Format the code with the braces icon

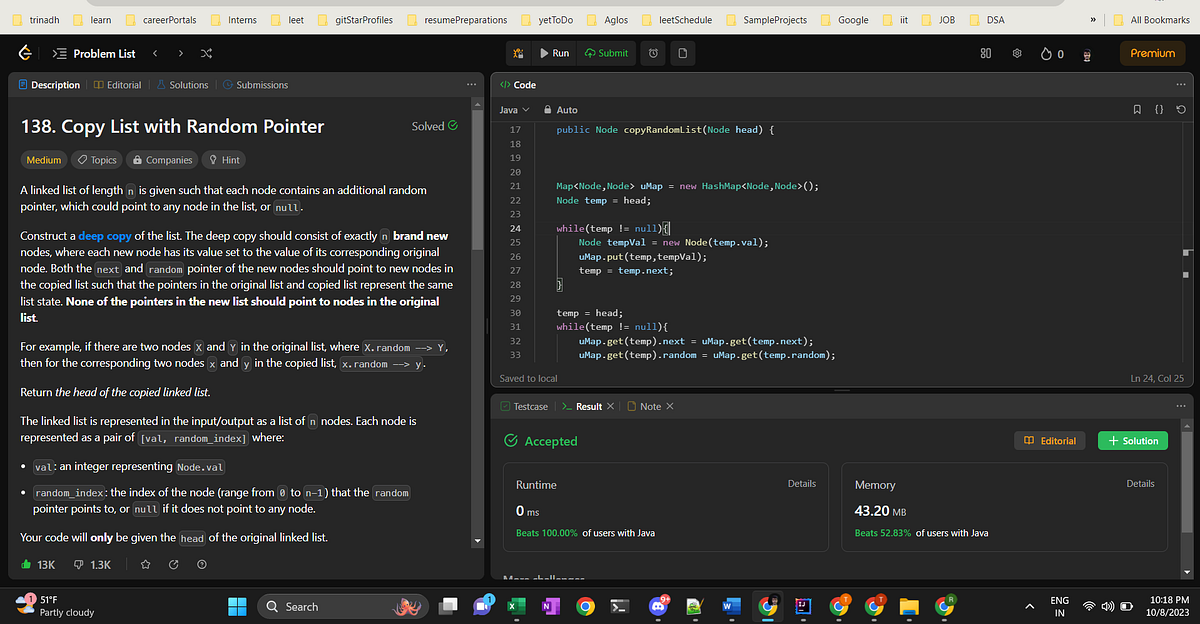[x=1158, y=109]
